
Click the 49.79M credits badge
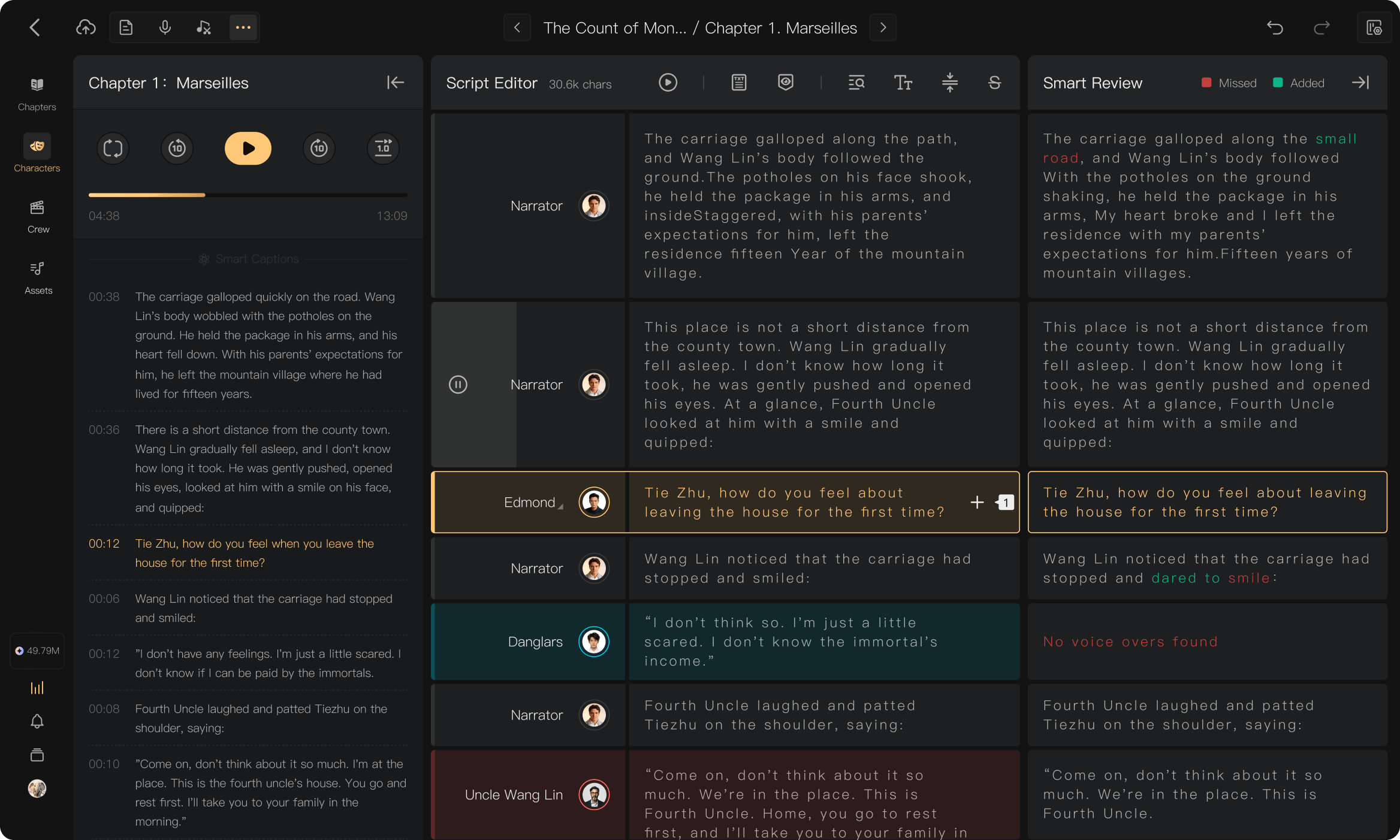pyautogui.click(x=37, y=651)
